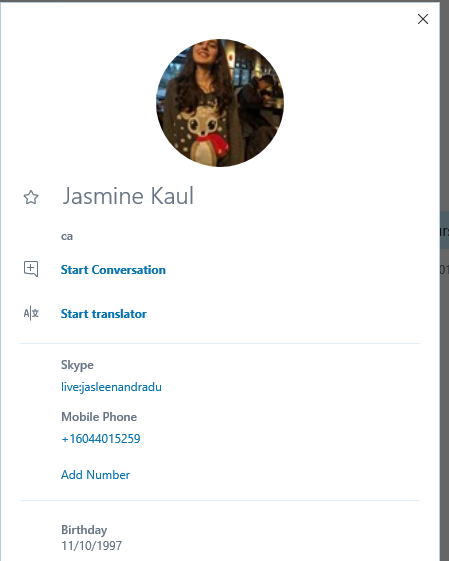Click the highlighted row behind the profile panel
The image size is (449, 561).
[444, 230]
